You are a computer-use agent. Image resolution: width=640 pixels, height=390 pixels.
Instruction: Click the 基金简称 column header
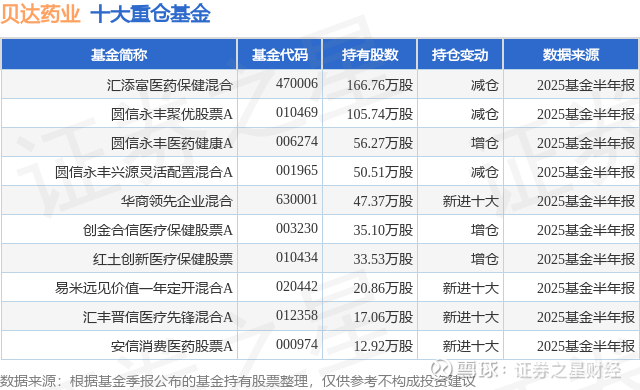(x=119, y=54)
